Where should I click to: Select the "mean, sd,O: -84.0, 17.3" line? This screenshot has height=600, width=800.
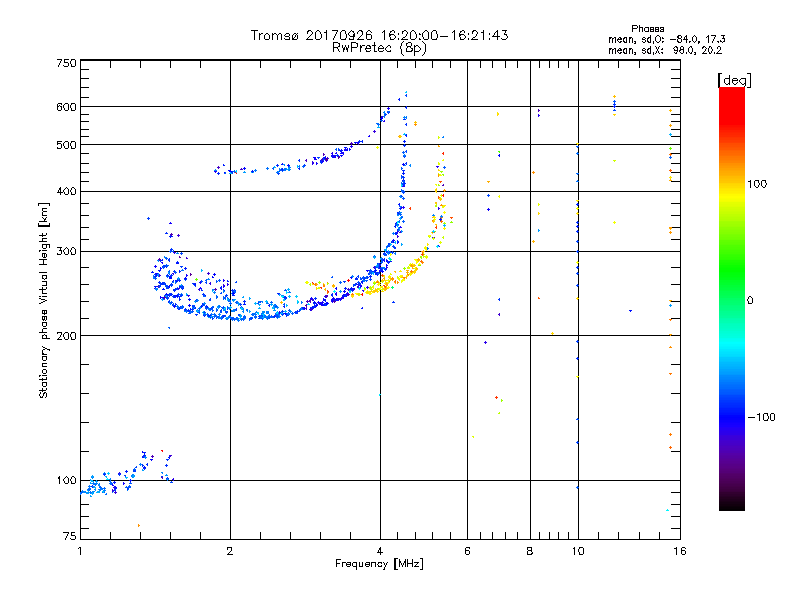(666, 39)
